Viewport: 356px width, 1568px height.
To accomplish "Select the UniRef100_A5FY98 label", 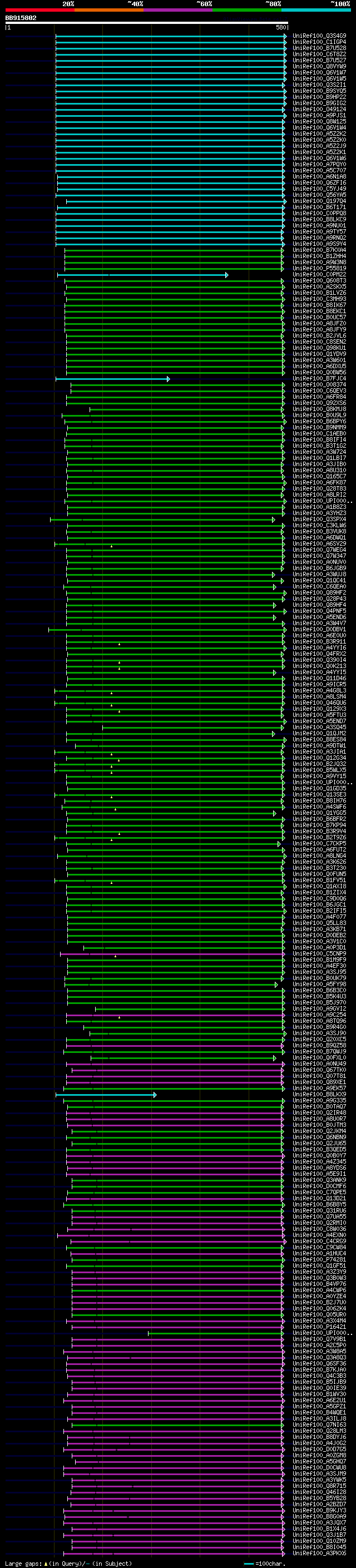I will click(x=319, y=985).
